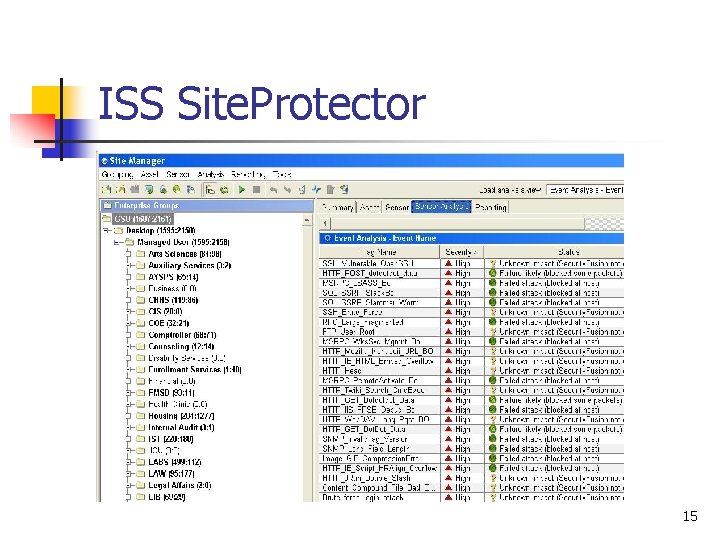The image size is (720, 540).
Task: Click the first toolbar icon below the Grouping menu
Action: [107, 189]
